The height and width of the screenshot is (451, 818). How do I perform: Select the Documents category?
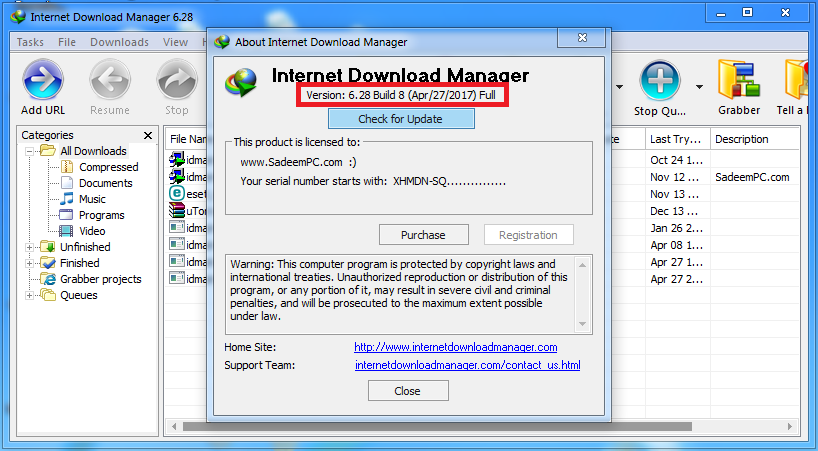point(106,183)
